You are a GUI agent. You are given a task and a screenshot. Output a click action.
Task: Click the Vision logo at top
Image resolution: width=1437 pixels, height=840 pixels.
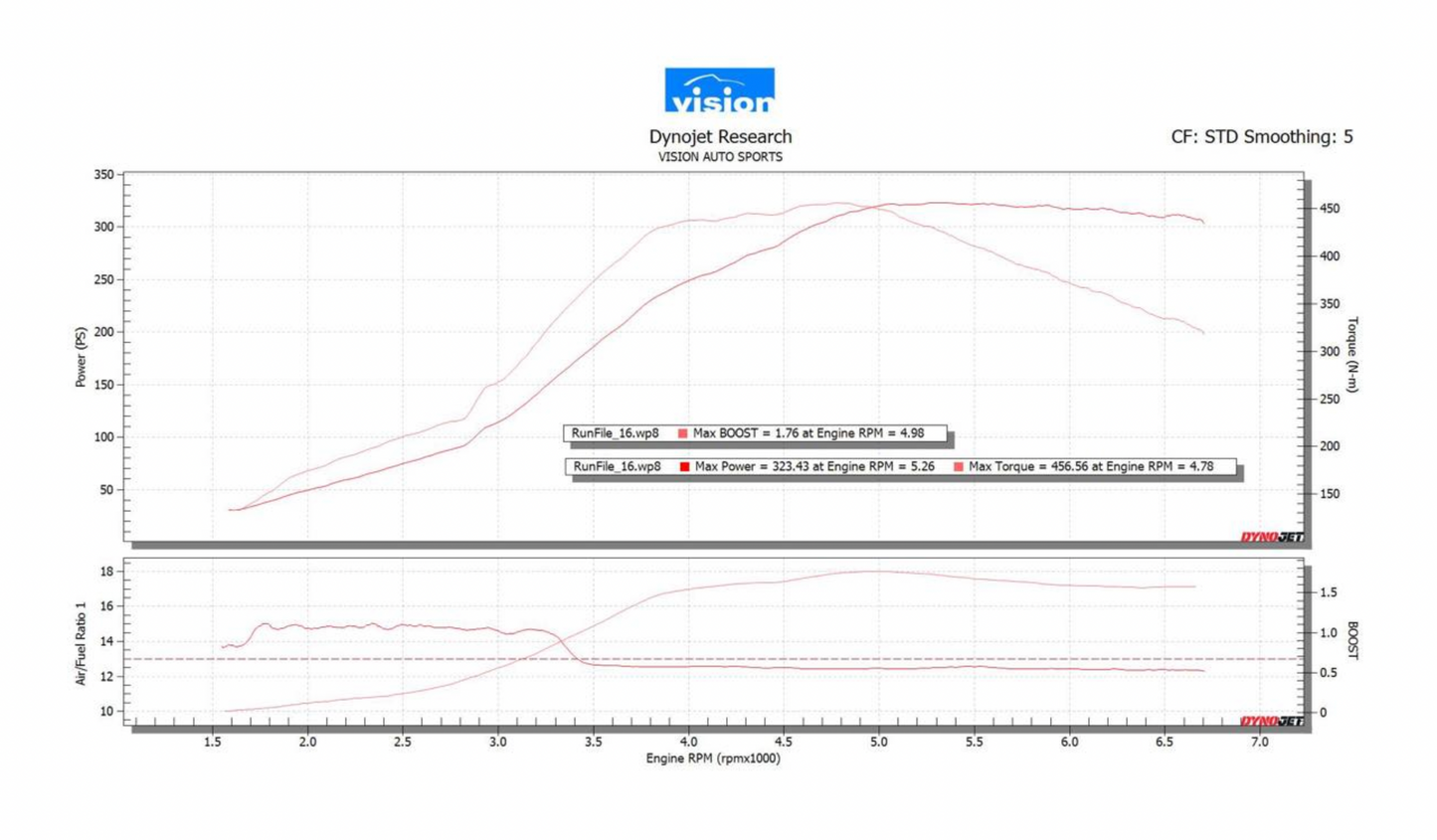719,90
